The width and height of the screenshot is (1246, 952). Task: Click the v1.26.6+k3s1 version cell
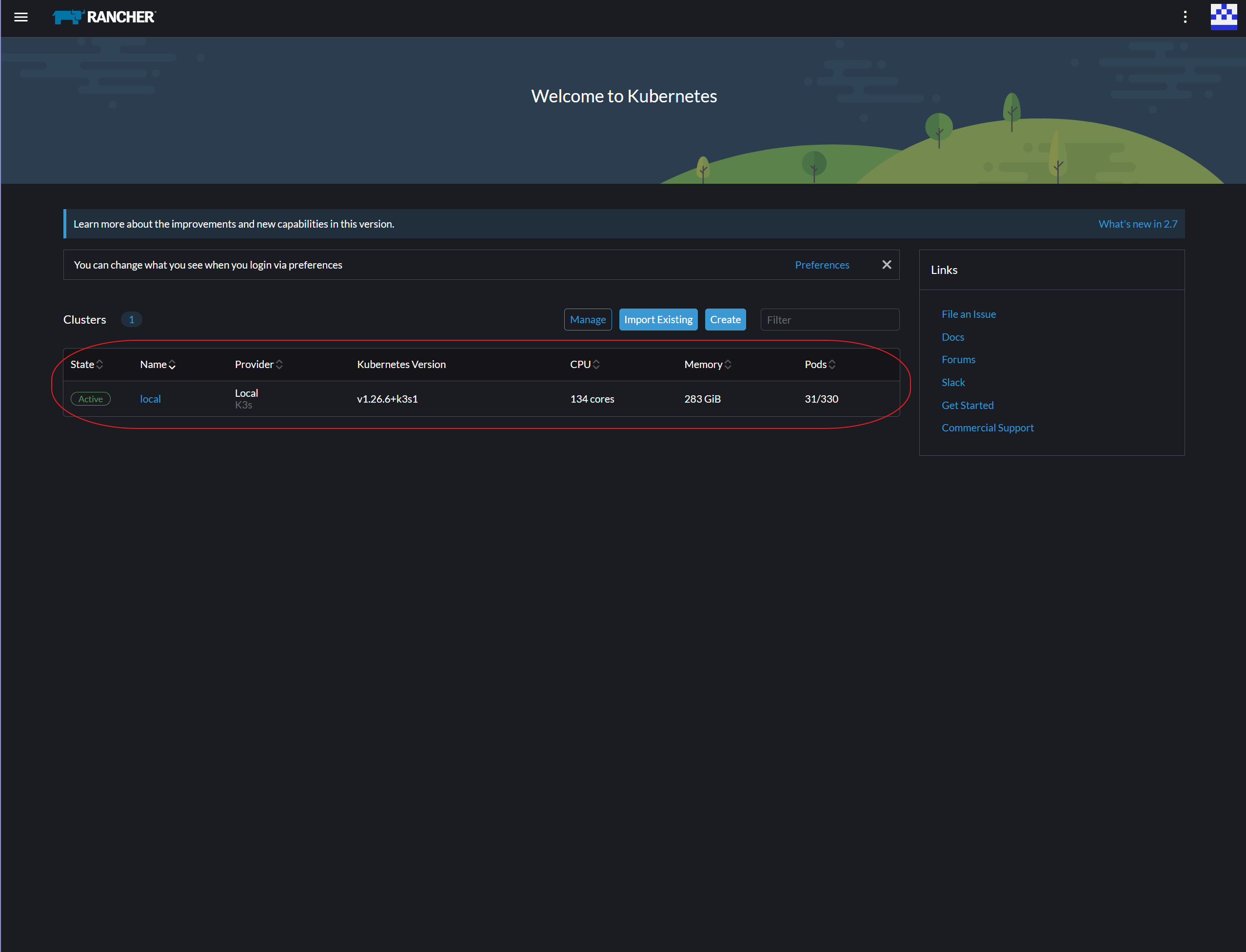pyautogui.click(x=387, y=399)
